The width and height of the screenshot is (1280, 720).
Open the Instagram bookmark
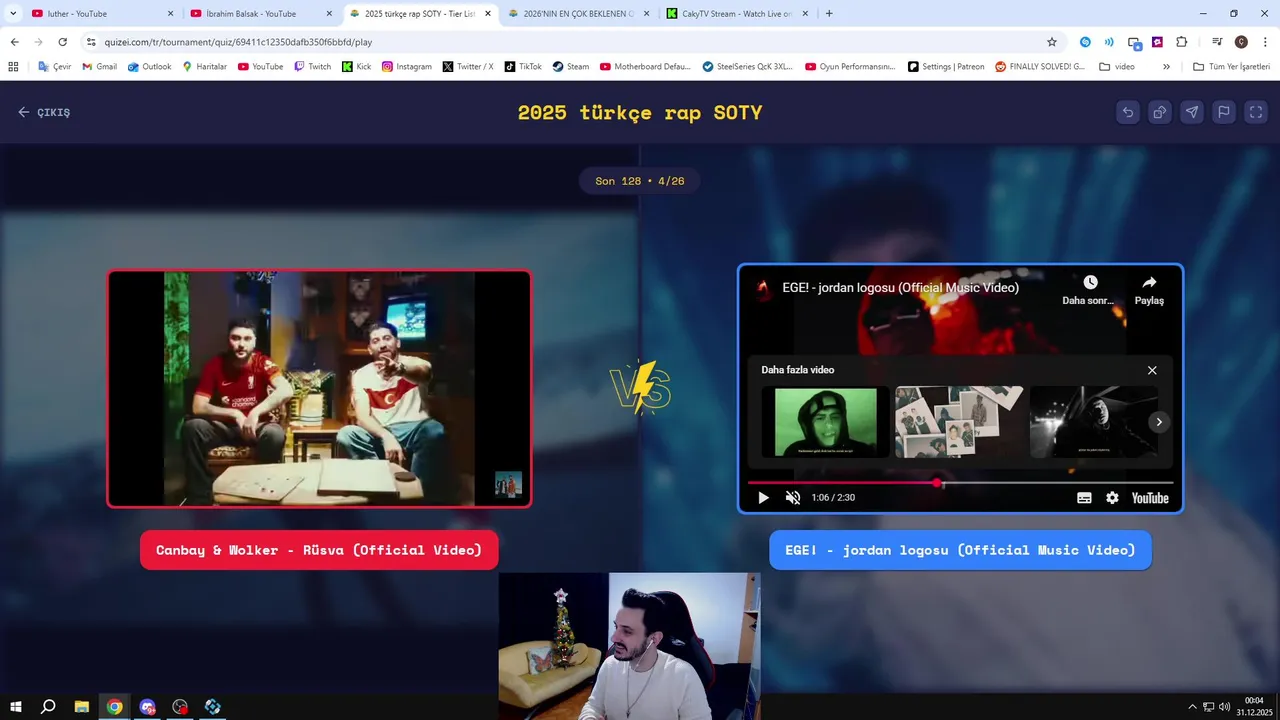coord(407,66)
